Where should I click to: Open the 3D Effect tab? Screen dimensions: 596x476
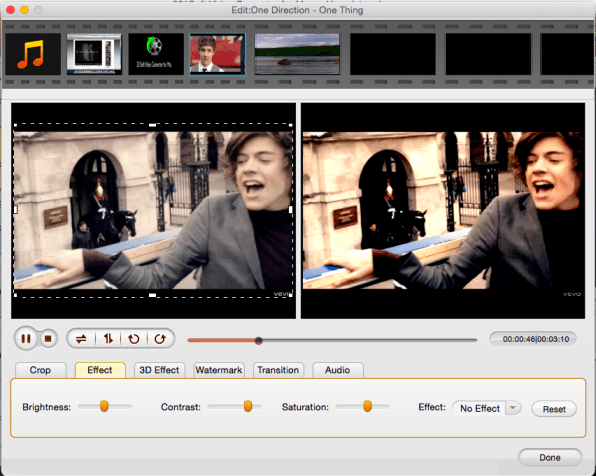tap(159, 370)
